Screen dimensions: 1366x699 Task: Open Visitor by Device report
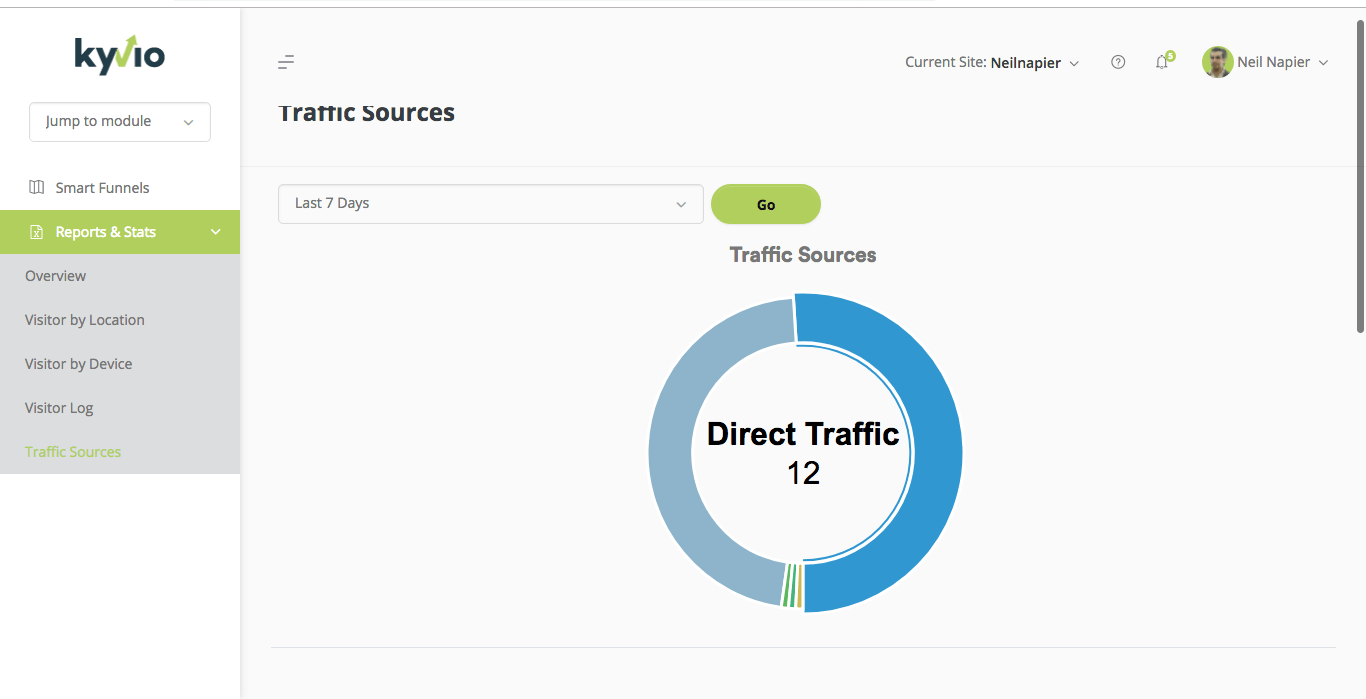point(79,364)
